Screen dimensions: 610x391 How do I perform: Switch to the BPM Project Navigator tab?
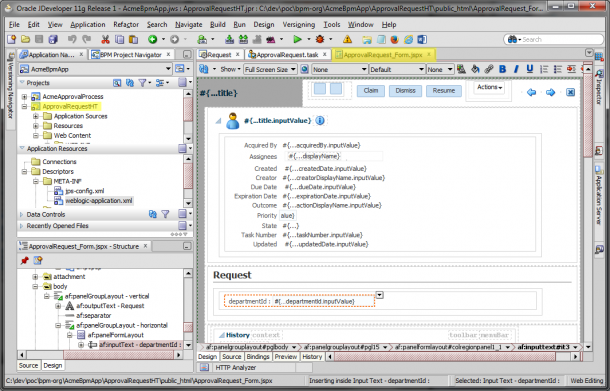pyautogui.click(x=131, y=55)
